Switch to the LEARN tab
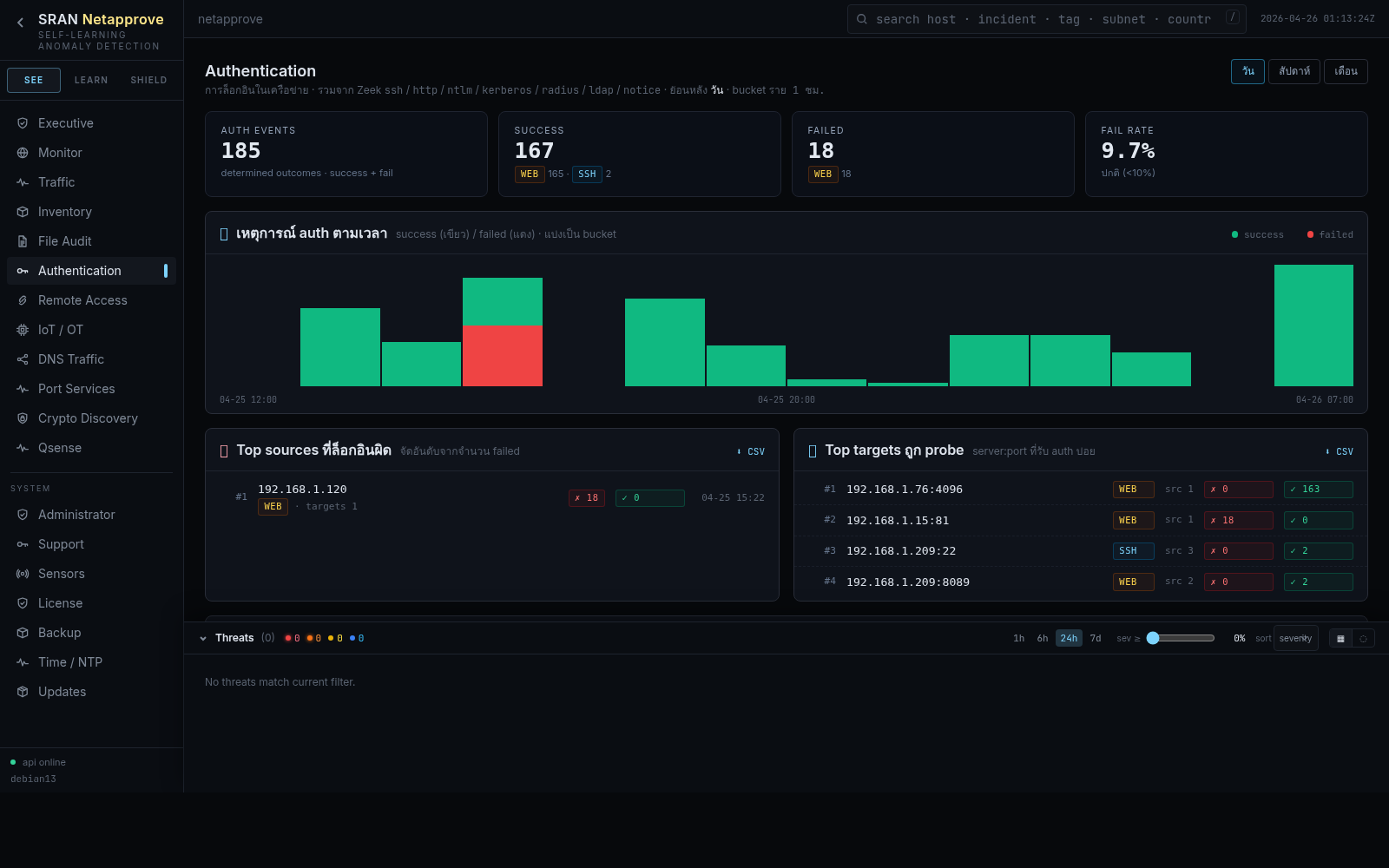This screenshot has height=868, width=1389. point(91,80)
